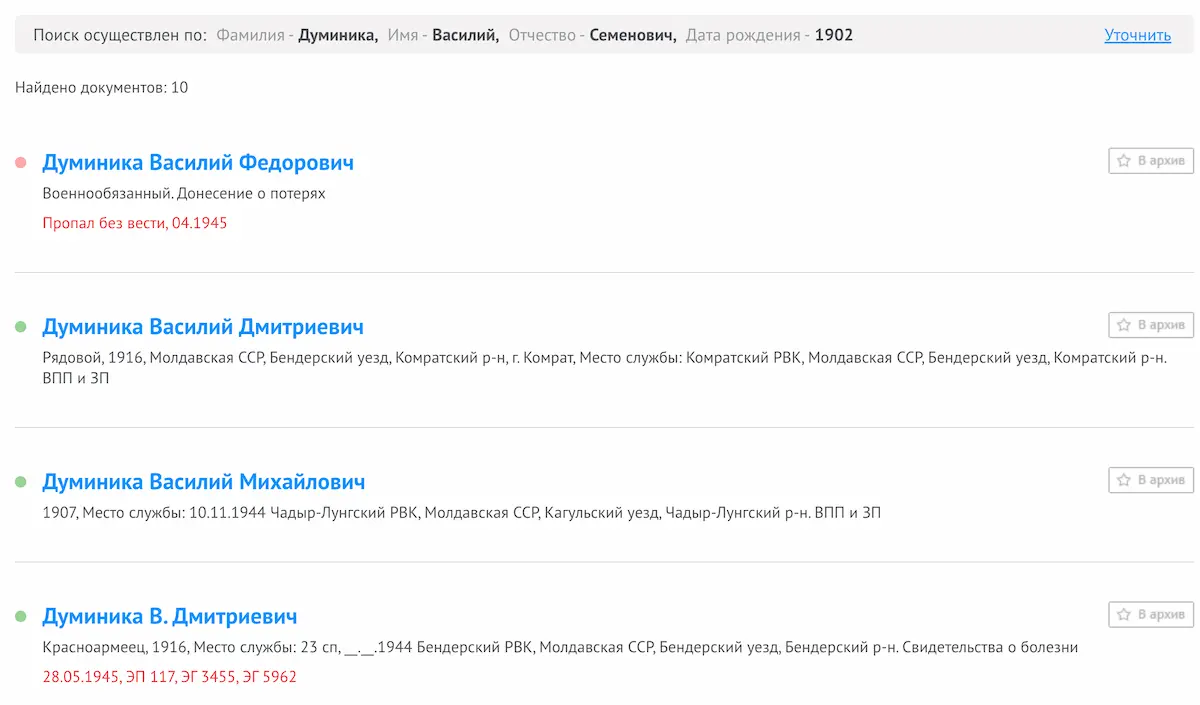Open record Думиника Василий Михайлович
1200x705 pixels.
point(204,482)
